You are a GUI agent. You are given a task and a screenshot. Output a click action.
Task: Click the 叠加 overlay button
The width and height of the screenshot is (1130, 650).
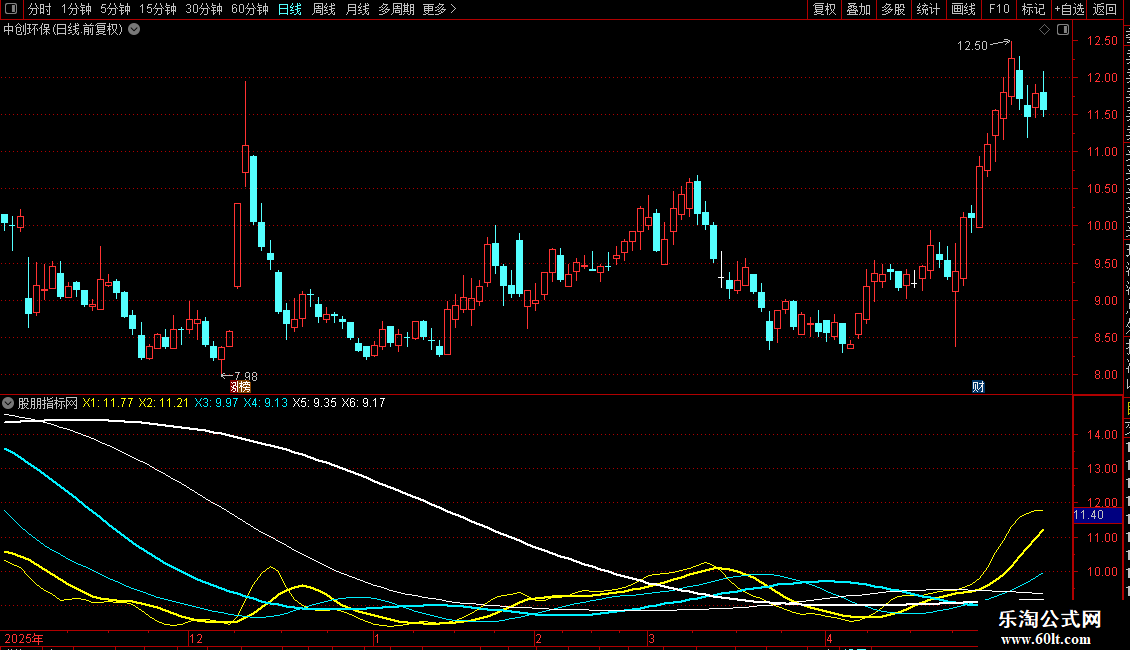tap(858, 9)
